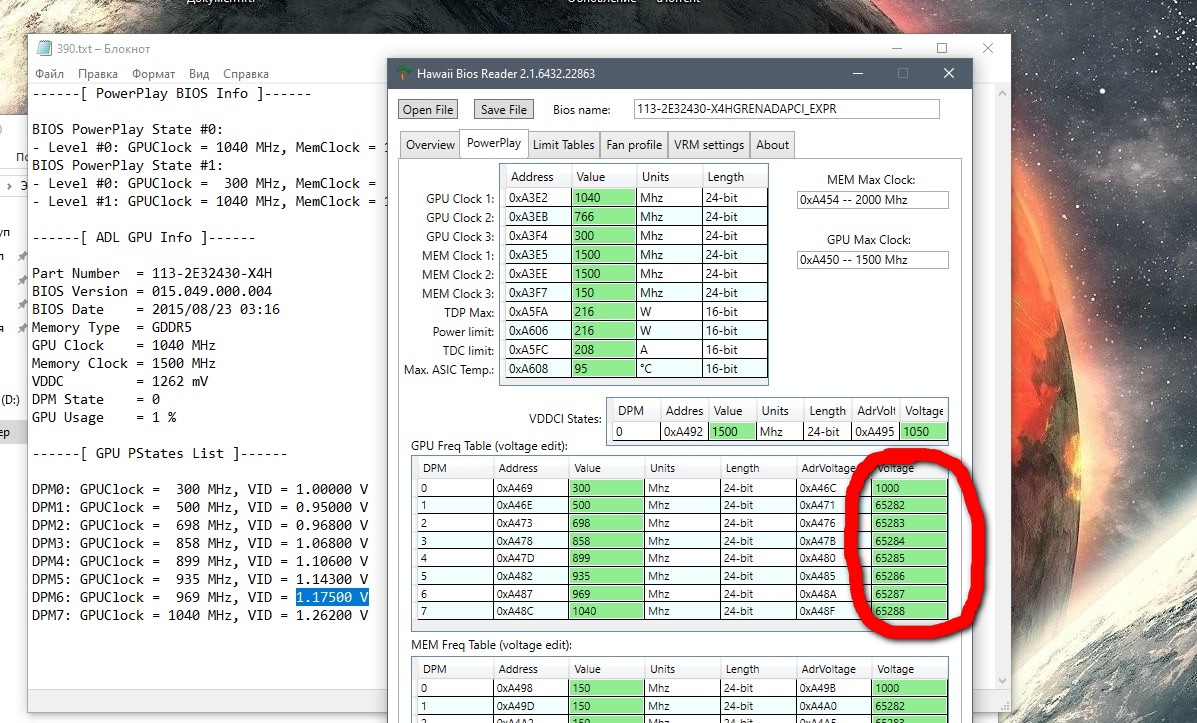Select GPU table voltage cell 65288
1197x723 pixels.
point(909,611)
